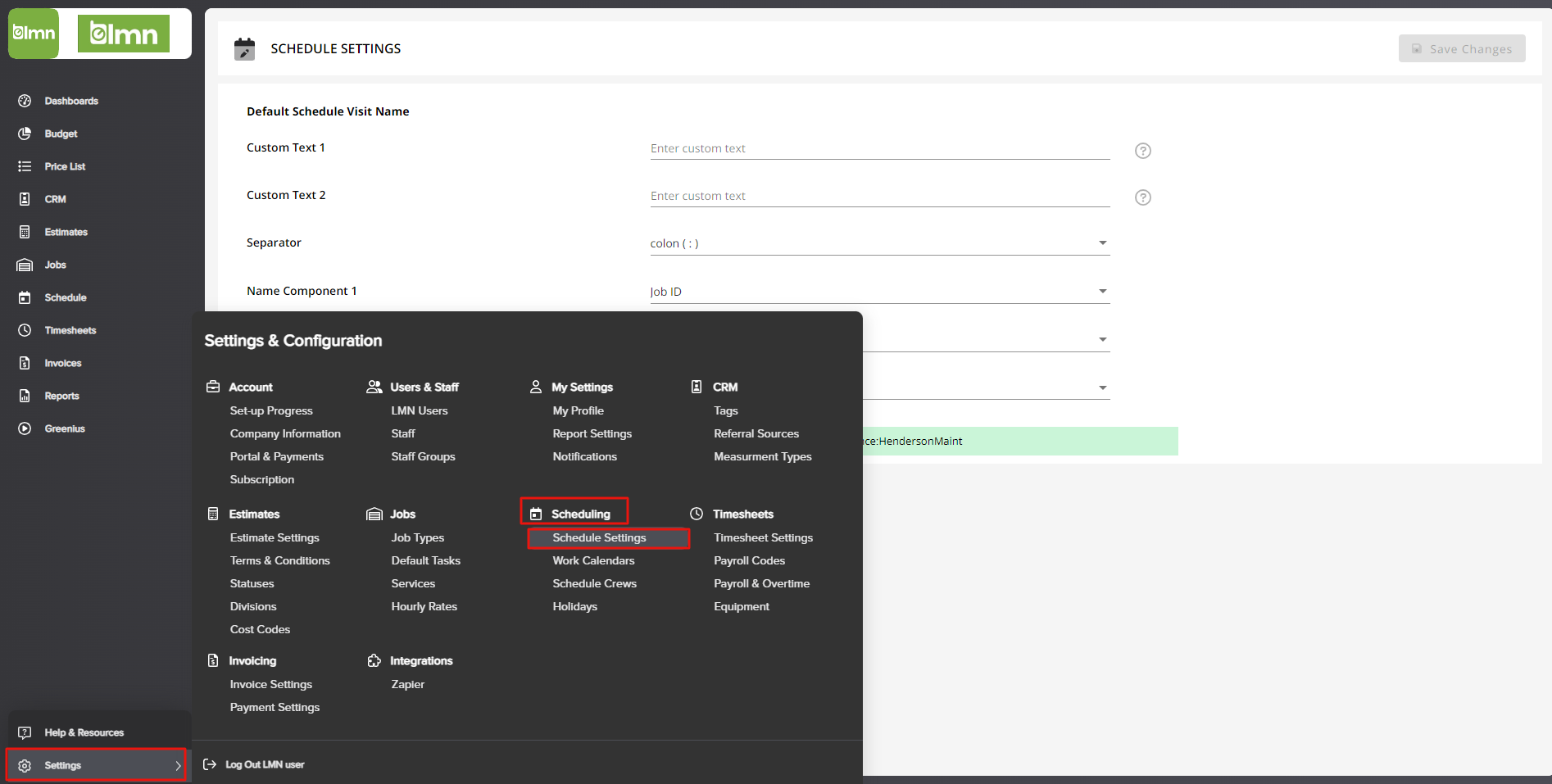Click the Account briefcase icon
Viewport: 1552px width, 784px height.
213,387
